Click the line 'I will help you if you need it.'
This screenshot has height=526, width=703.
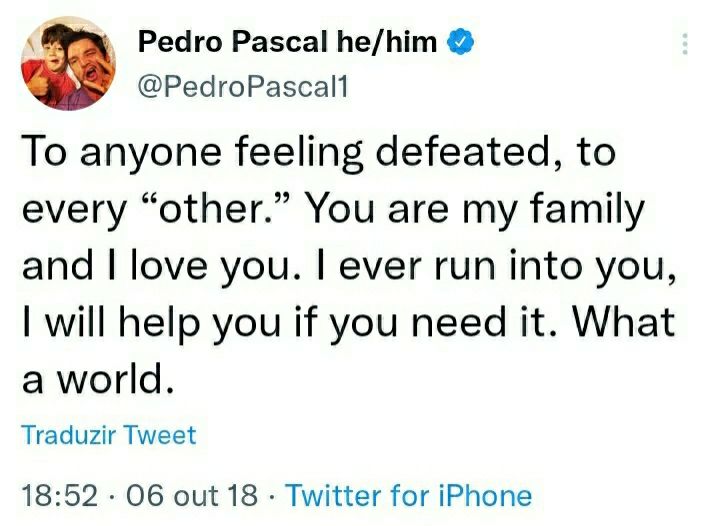coord(288,323)
